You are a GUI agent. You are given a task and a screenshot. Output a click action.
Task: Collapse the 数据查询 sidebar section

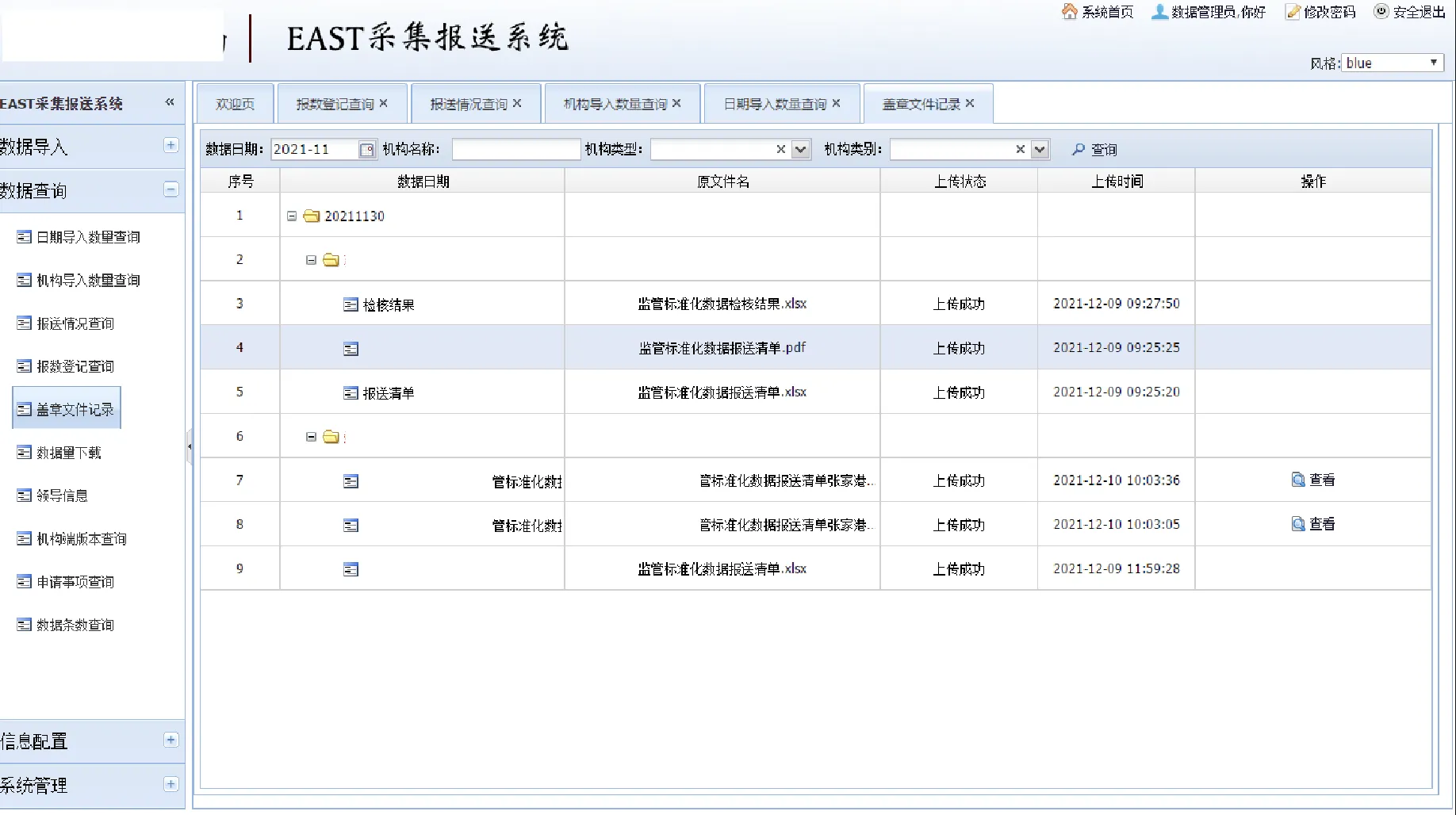pyautogui.click(x=171, y=189)
